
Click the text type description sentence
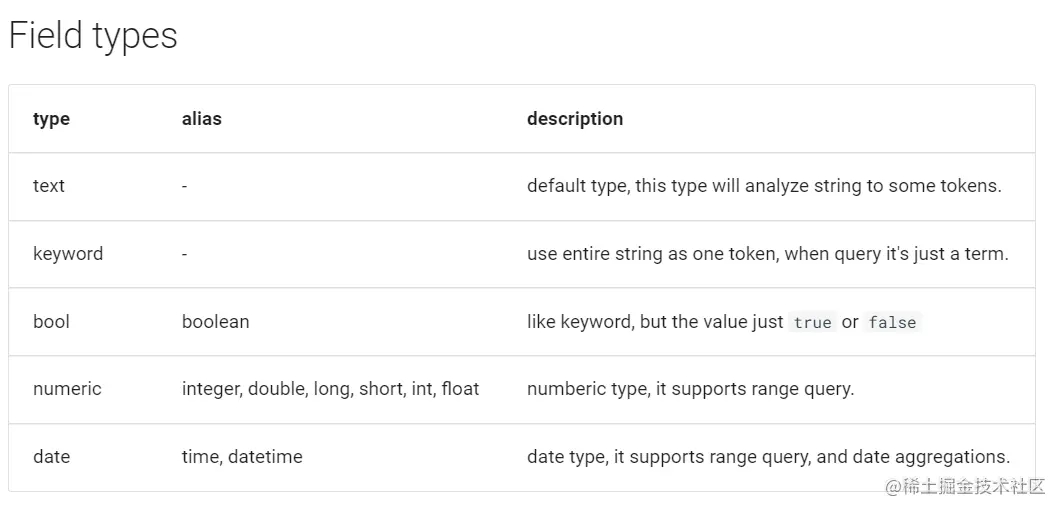coord(764,186)
